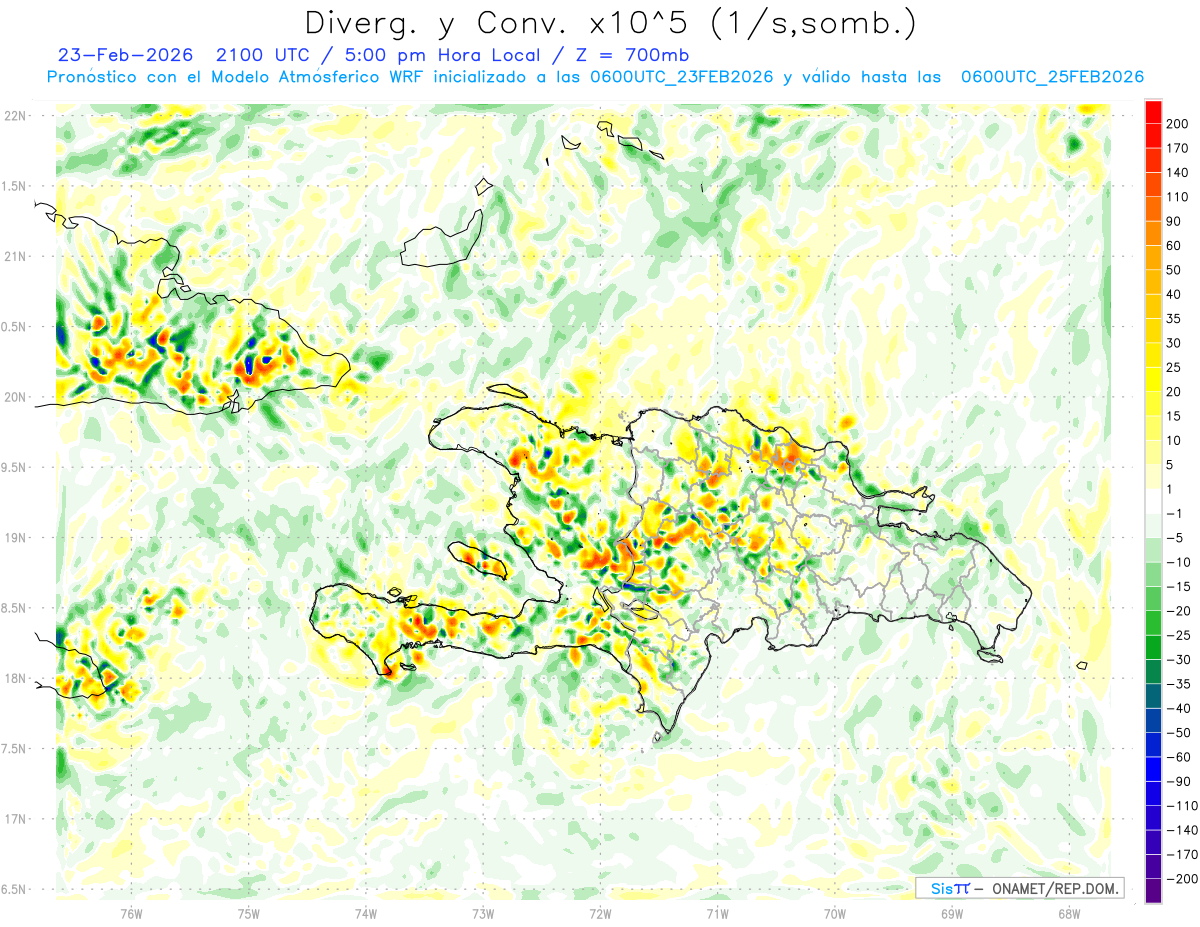Click the positive "40" colorbar label
Viewport: 1200px width, 927px height.
click(1175, 294)
